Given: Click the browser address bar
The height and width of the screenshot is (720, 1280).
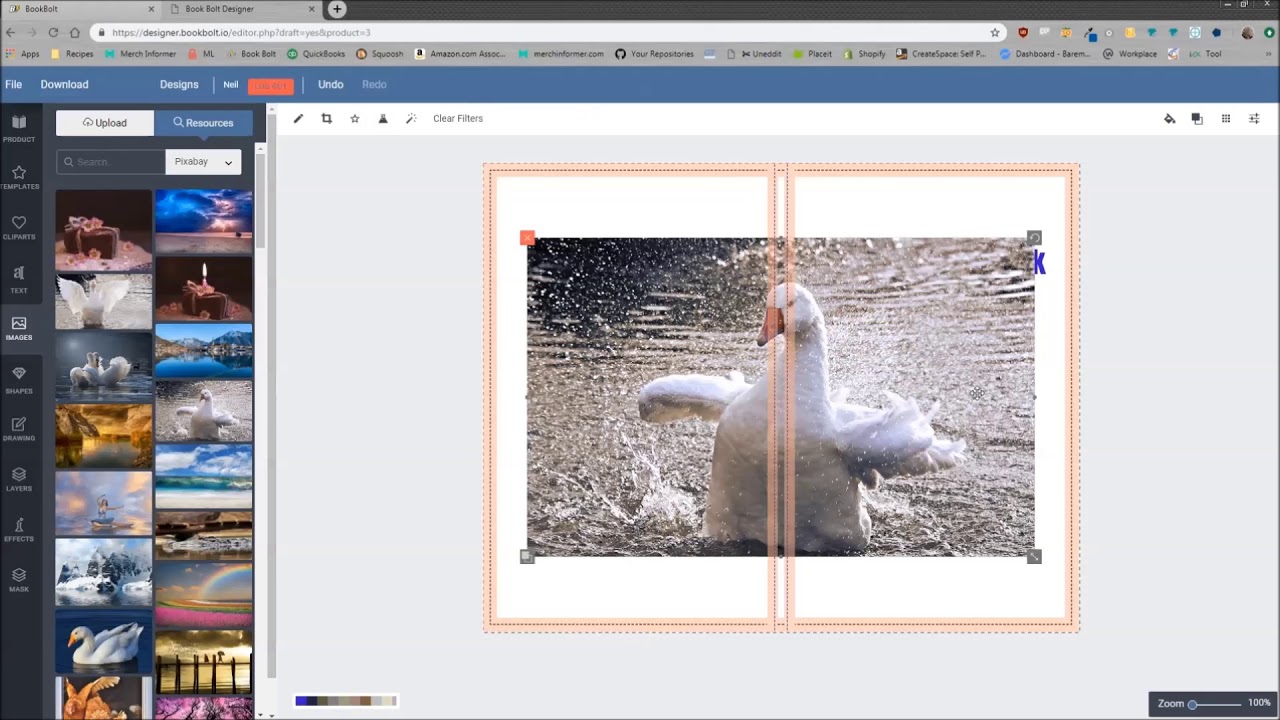Looking at the screenshot, I should tap(545, 32).
